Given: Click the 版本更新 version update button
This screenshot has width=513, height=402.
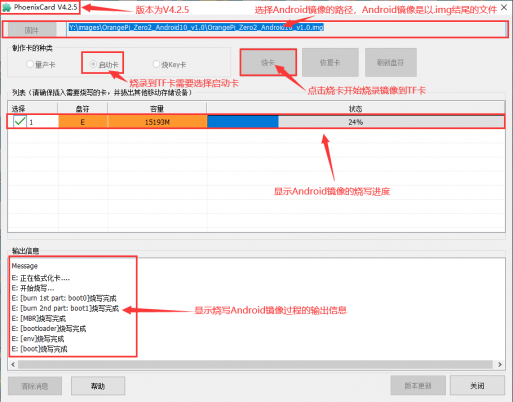Looking at the screenshot, I should pyautogui.click(x=418, y=385).
